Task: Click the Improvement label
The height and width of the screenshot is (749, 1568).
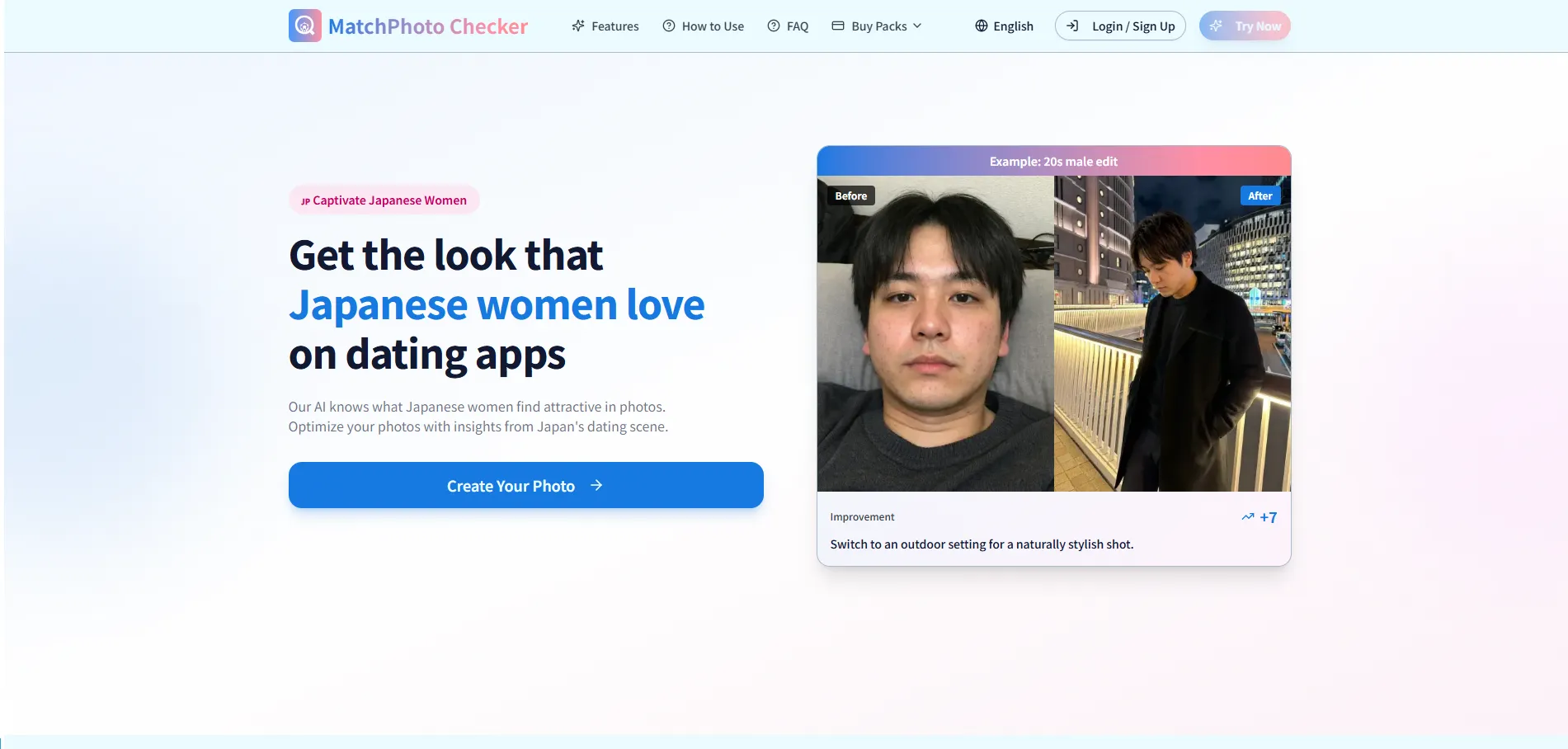Action: pos(862,517)
